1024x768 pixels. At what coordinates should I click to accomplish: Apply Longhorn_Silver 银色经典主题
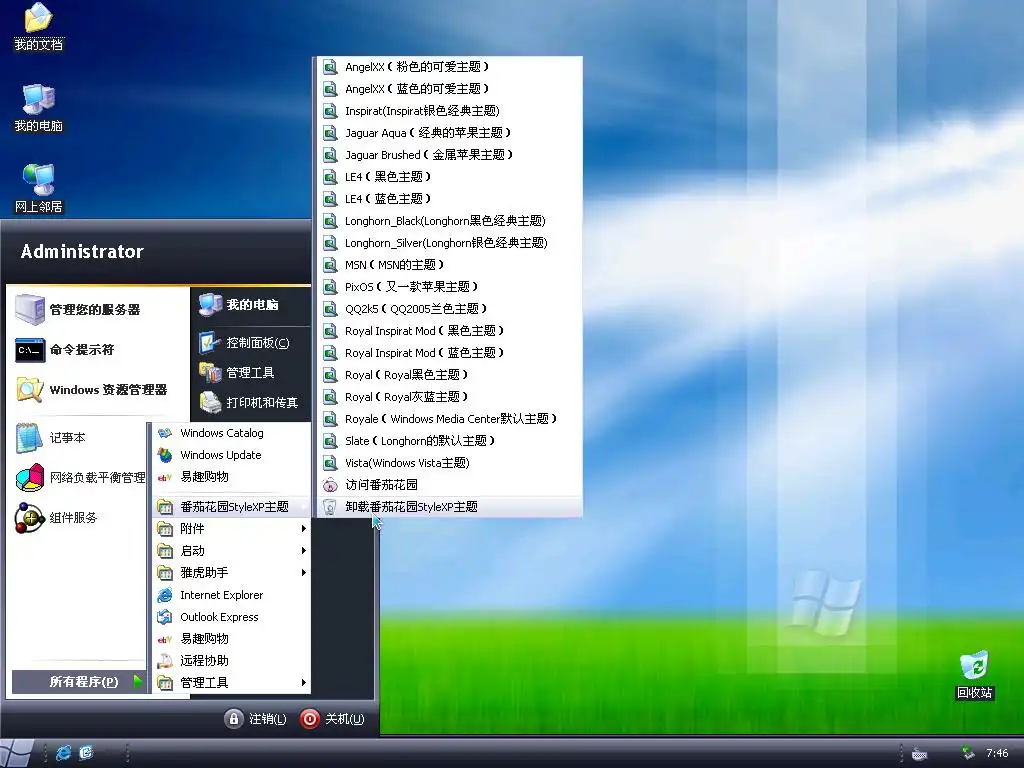449,243
